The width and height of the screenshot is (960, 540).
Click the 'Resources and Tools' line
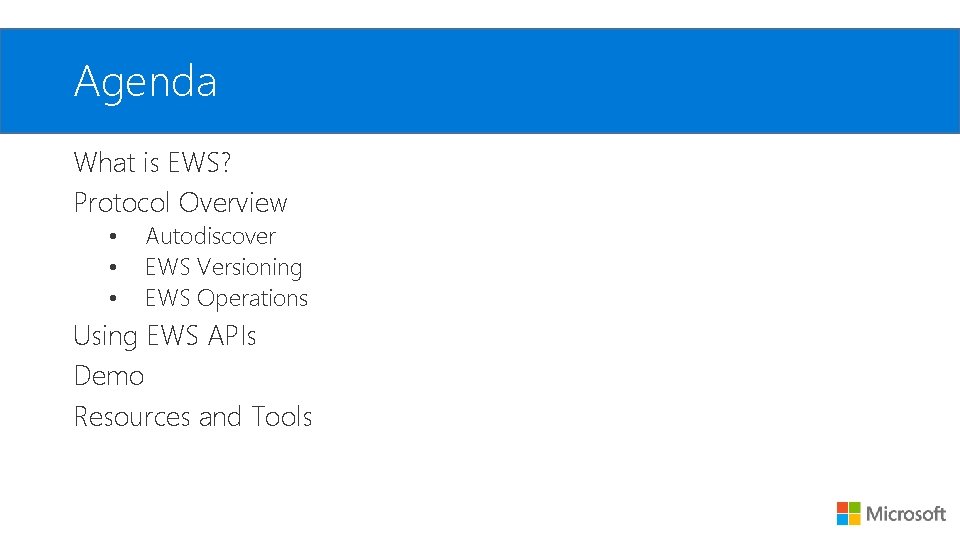click(193, 417)
